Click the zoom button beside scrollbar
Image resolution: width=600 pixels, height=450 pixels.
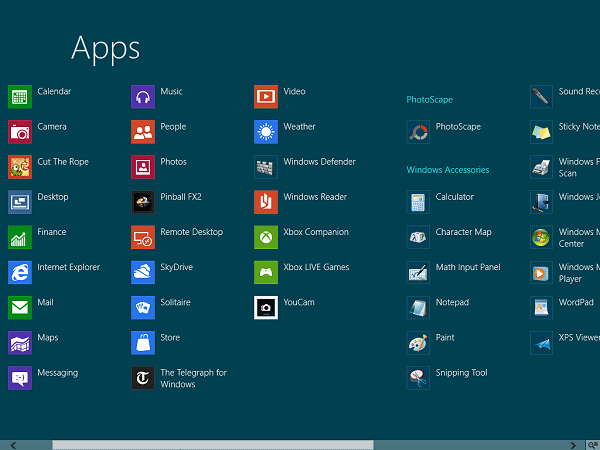(593, 445)
